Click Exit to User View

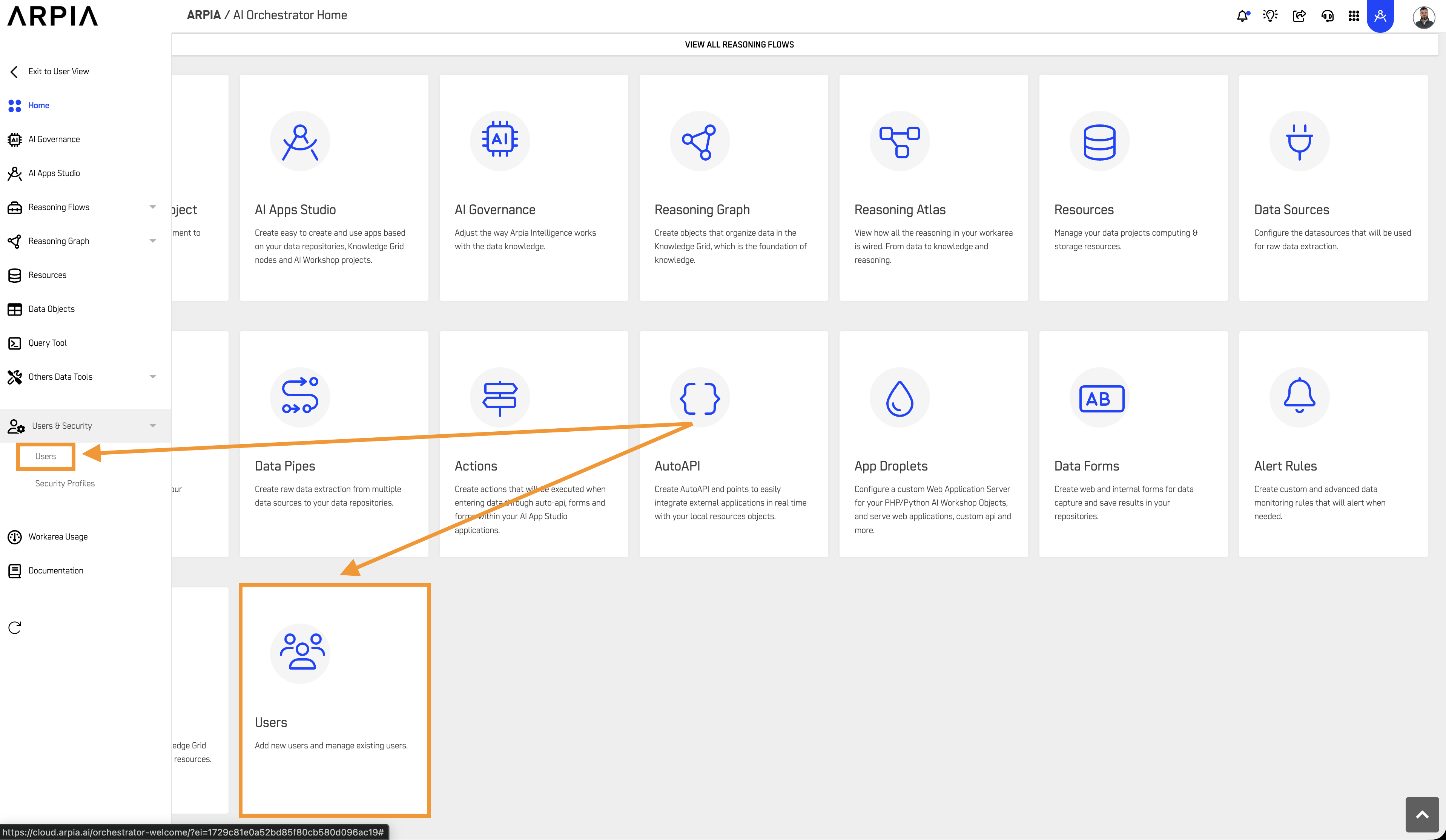pos(58,71)
